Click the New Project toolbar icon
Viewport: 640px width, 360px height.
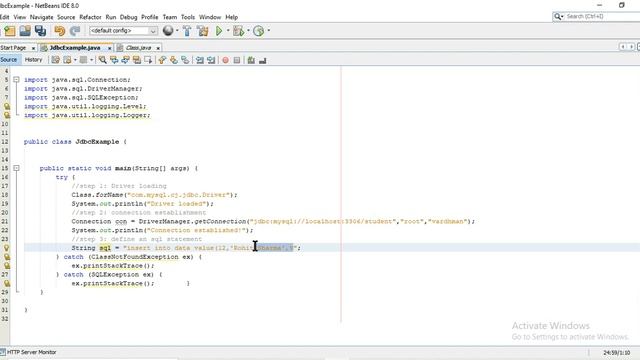pyautogui.click(x=9, y=31)
